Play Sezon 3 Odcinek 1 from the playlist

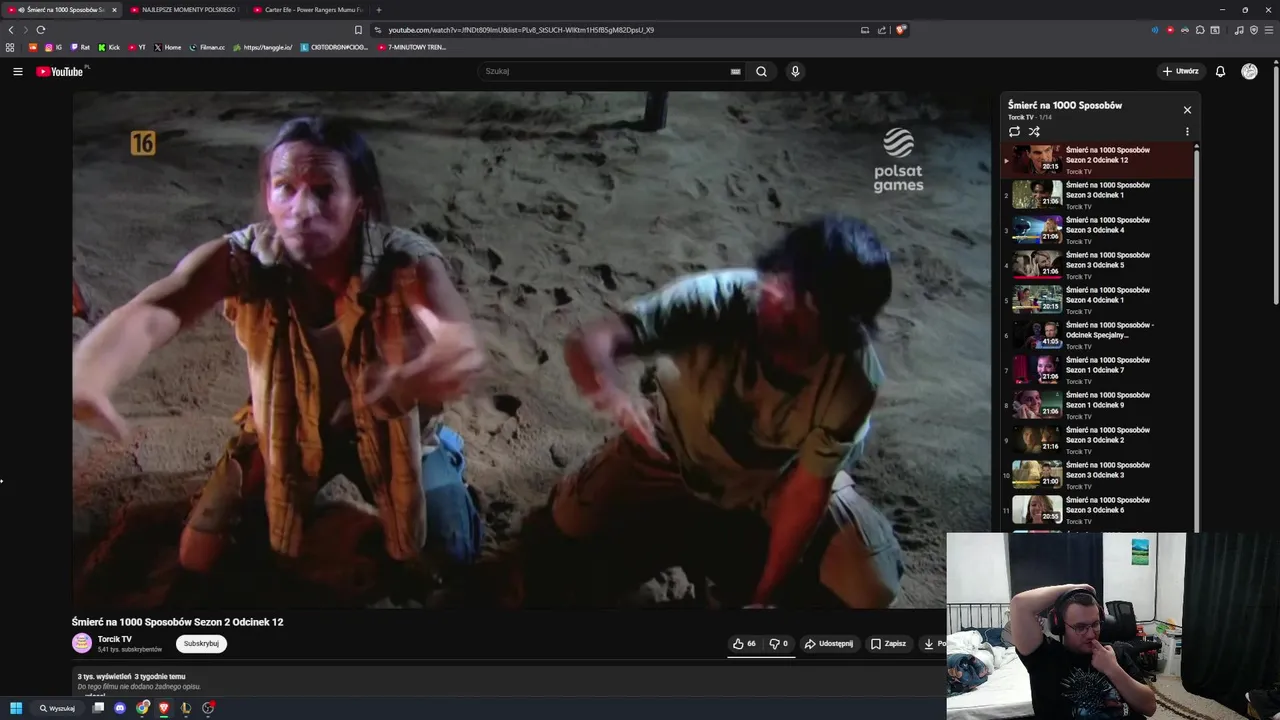point(1098,194)
